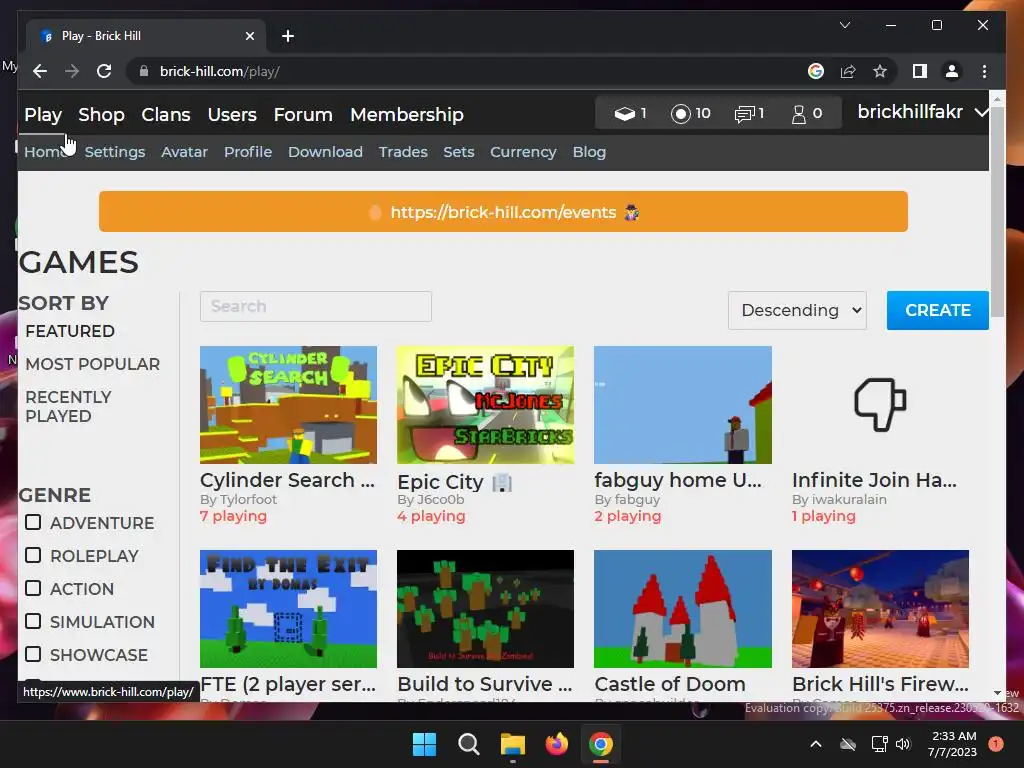Screen dimensions: 1024x768
Task: Open a new browser tab
Action: [x=288, y=36]
